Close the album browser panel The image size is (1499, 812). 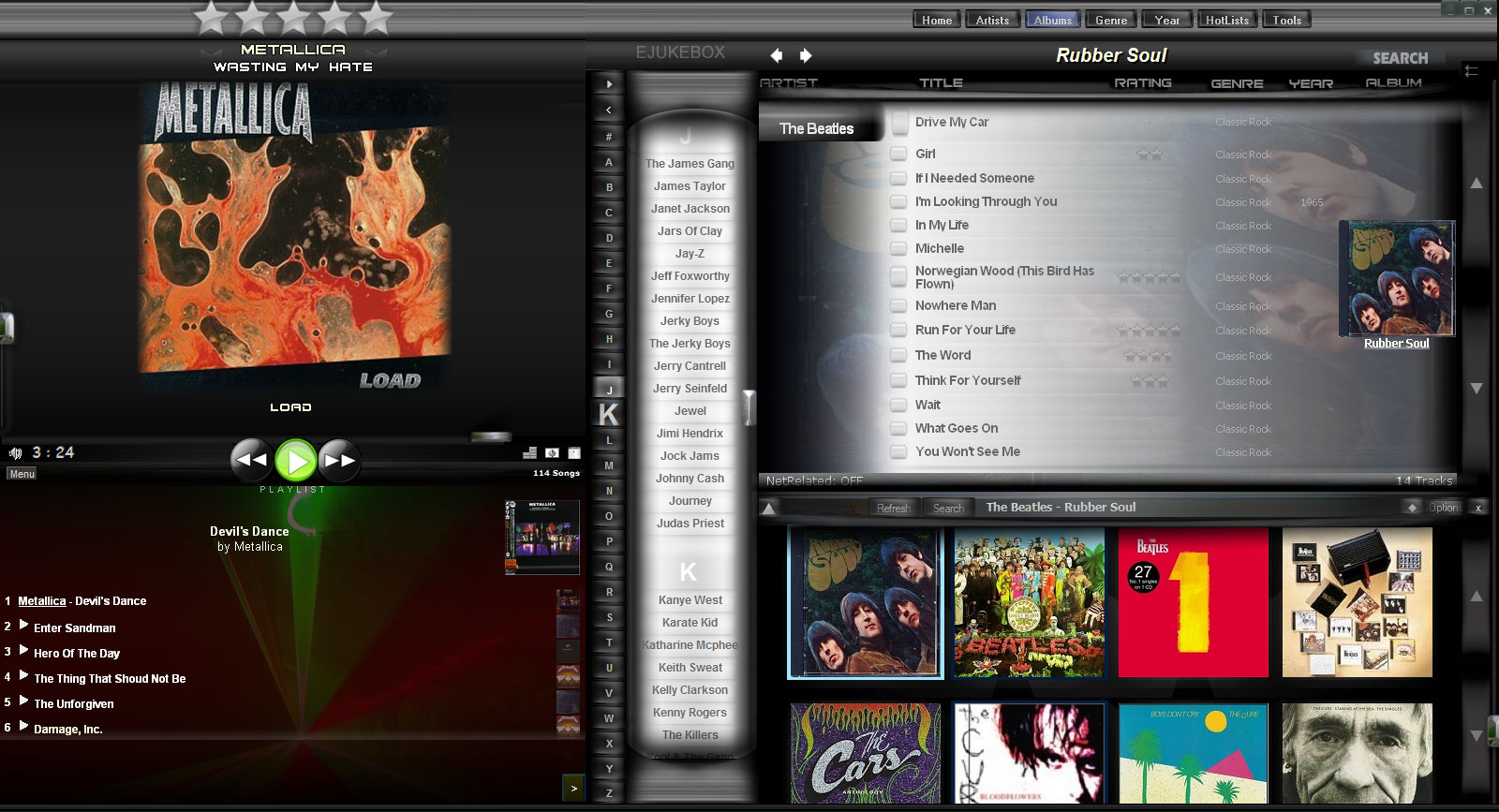tap(1478, 508)
